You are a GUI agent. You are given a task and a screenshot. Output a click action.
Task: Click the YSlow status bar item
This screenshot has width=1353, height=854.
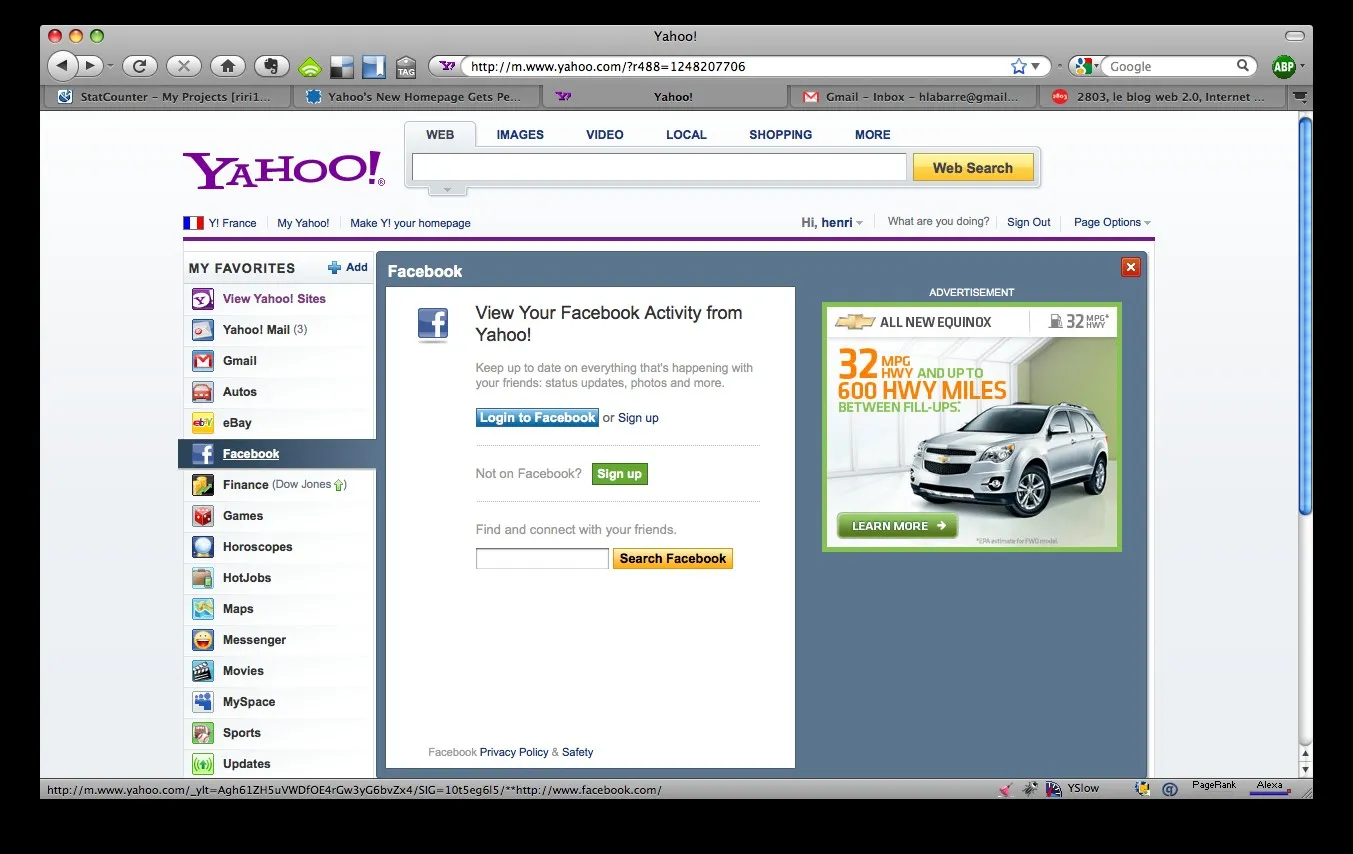click(x=1073, y=789)
